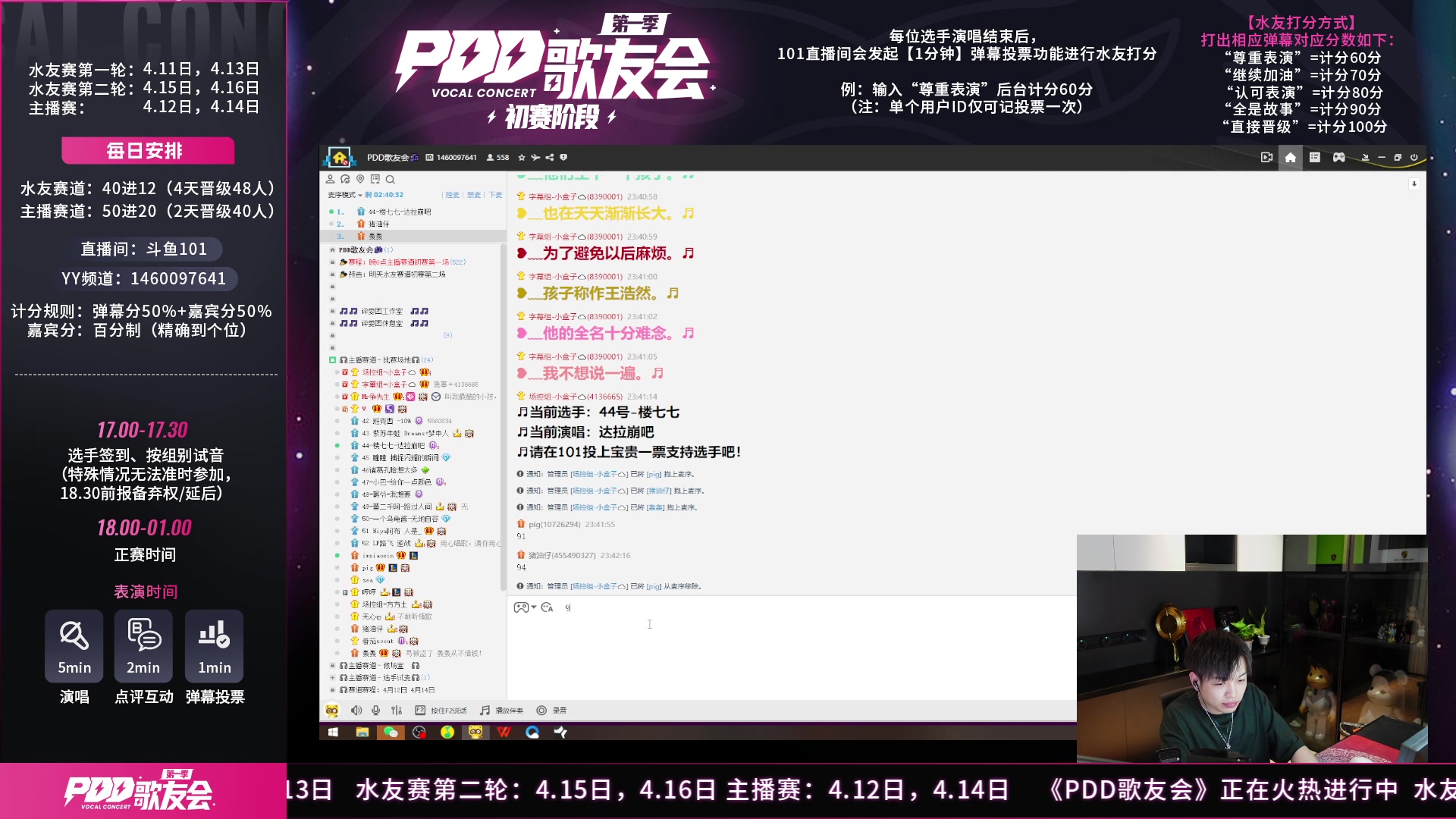Click the channel list vertical scrollbar
The width and height of the screenshot is (1456, 819).
503,416
